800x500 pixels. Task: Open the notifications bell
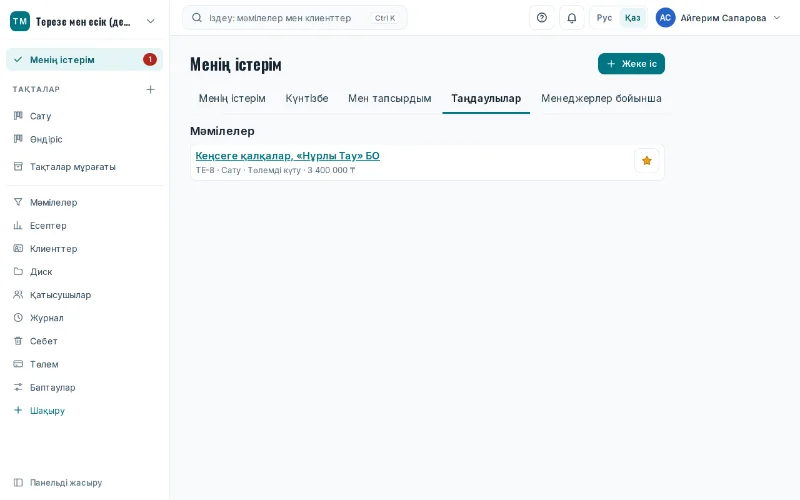point(571,18)
